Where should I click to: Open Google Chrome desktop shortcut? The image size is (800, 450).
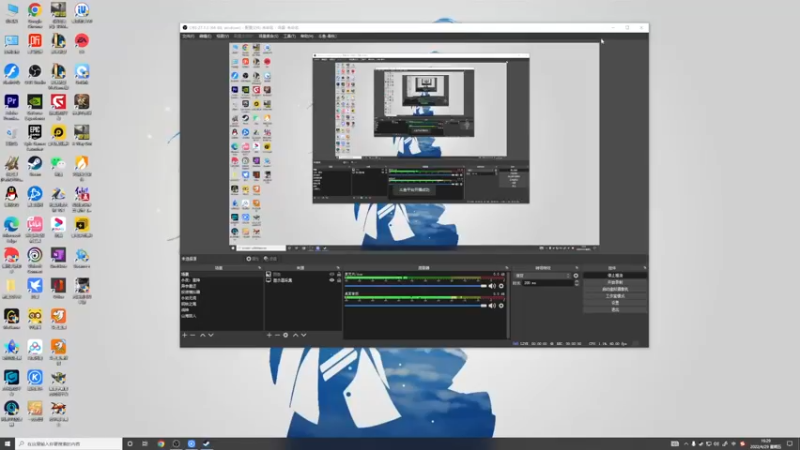point(35,14)
